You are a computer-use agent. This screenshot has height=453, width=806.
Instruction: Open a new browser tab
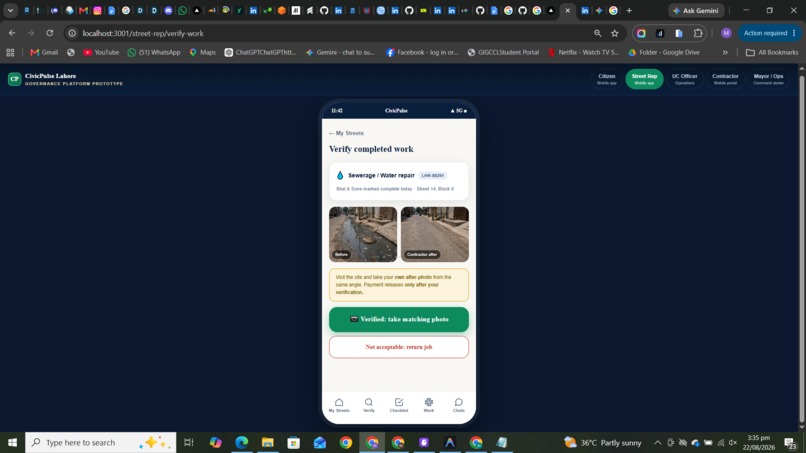pos(629,10)
